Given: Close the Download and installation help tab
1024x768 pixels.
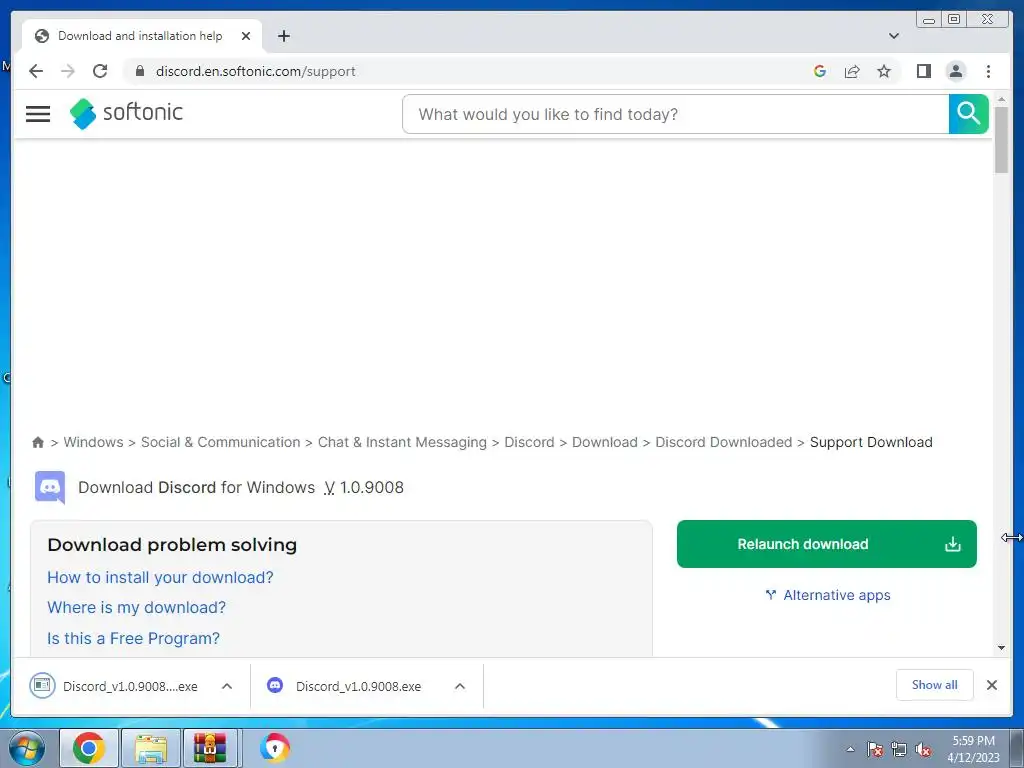Looking at the screenshot, I should pos(246,36).
